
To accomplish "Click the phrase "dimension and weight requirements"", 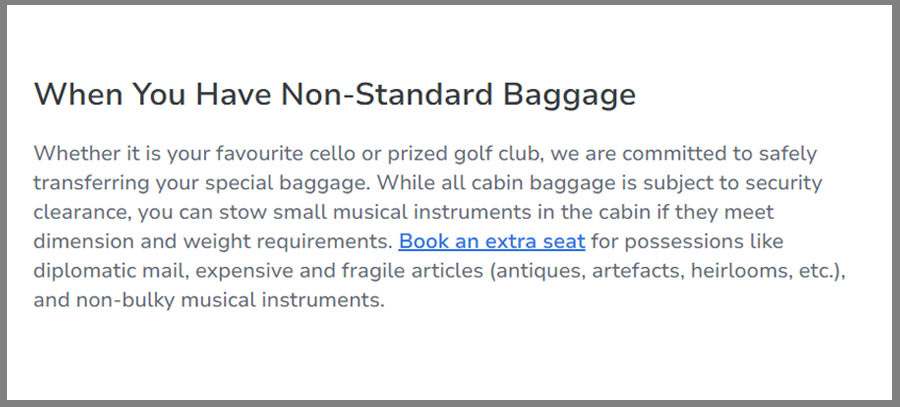I will pos(212,241).
